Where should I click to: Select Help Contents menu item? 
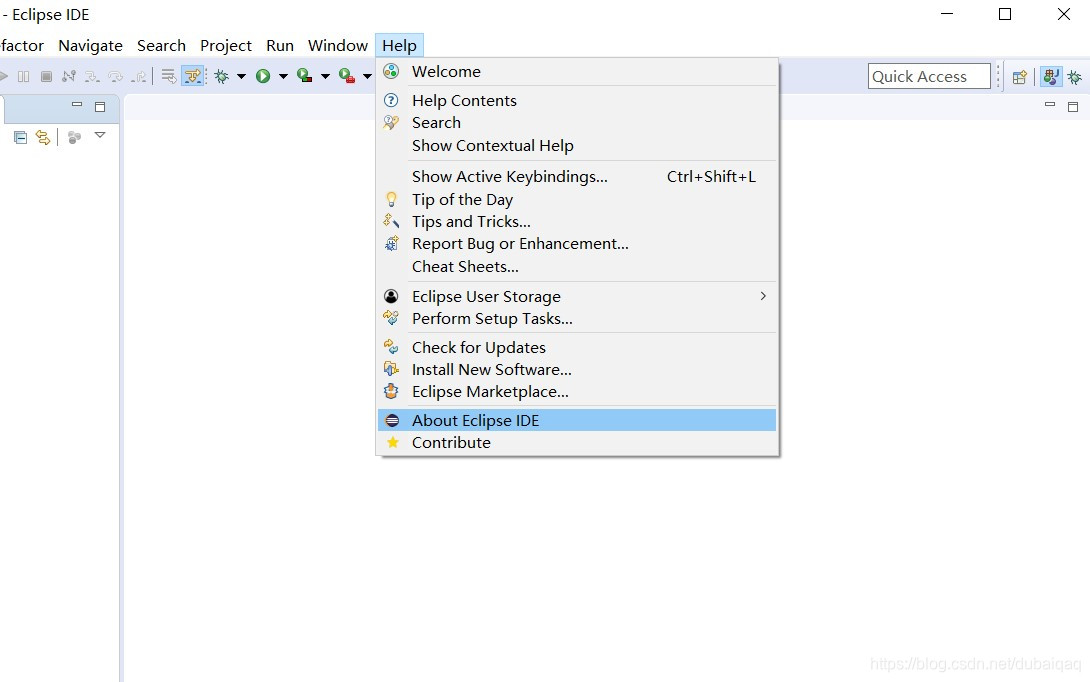tap(577, 101)
